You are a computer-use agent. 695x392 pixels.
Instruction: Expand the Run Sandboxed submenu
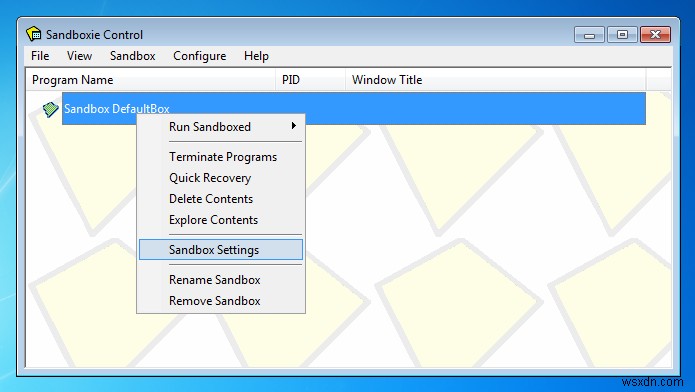(221, 127)
